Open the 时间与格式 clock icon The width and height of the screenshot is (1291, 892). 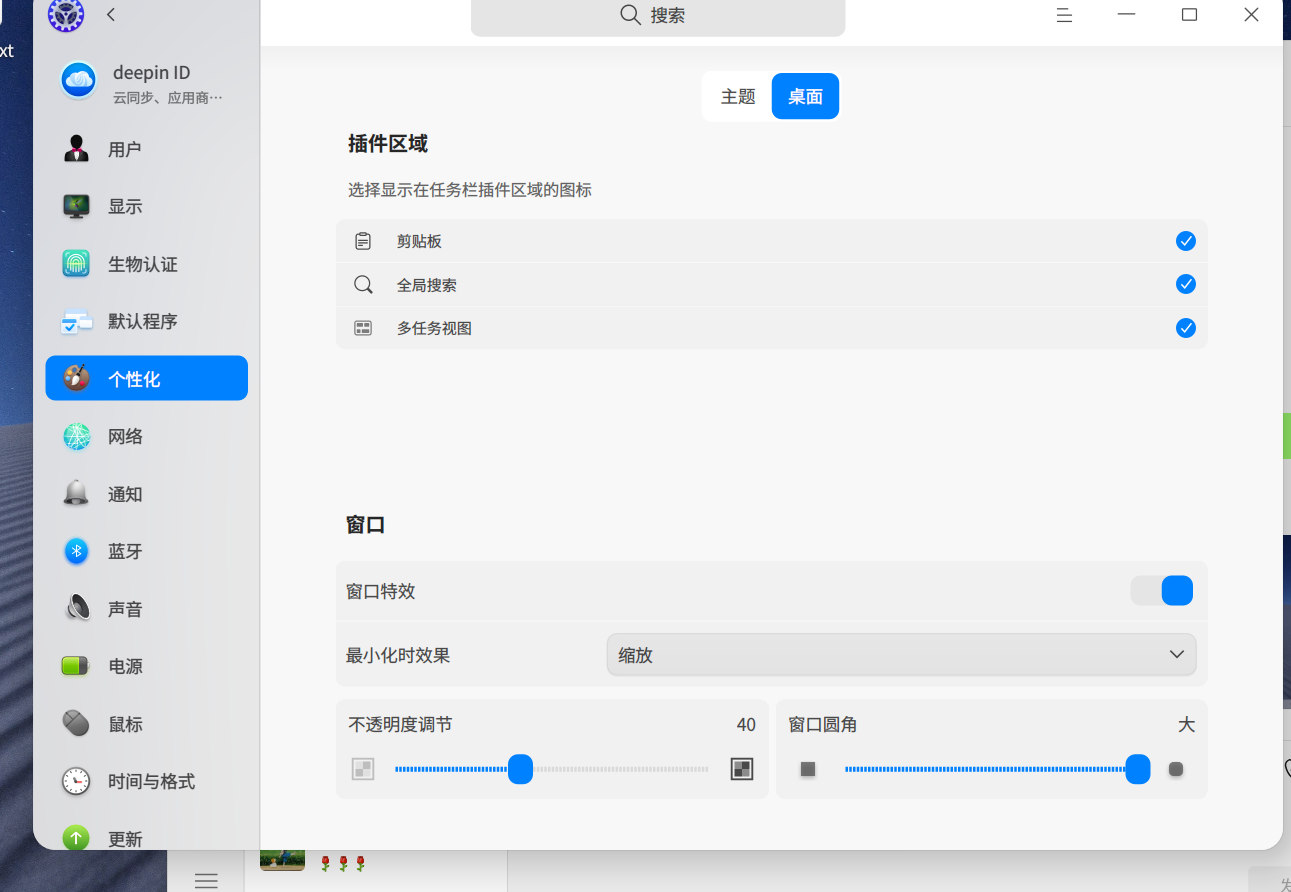(77, 781)
